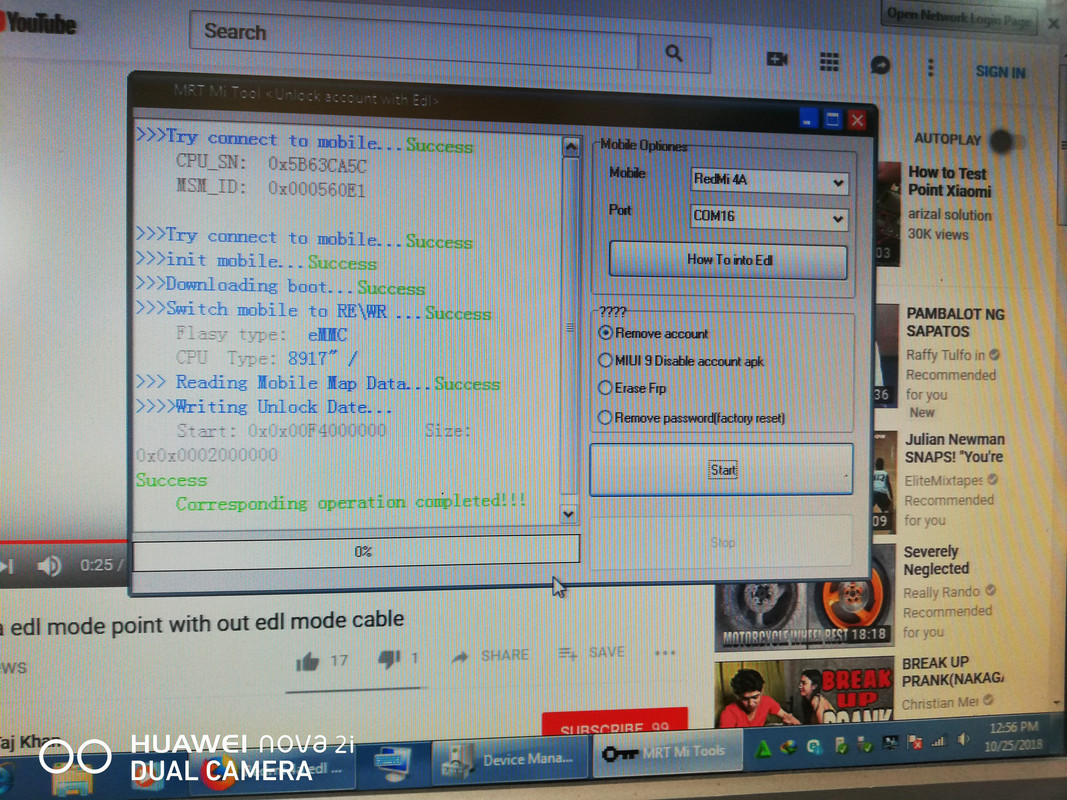The image size is (1067, 800).
Task: Switch to Device Manager taskbar item
Action: click(x=510, y=759)
